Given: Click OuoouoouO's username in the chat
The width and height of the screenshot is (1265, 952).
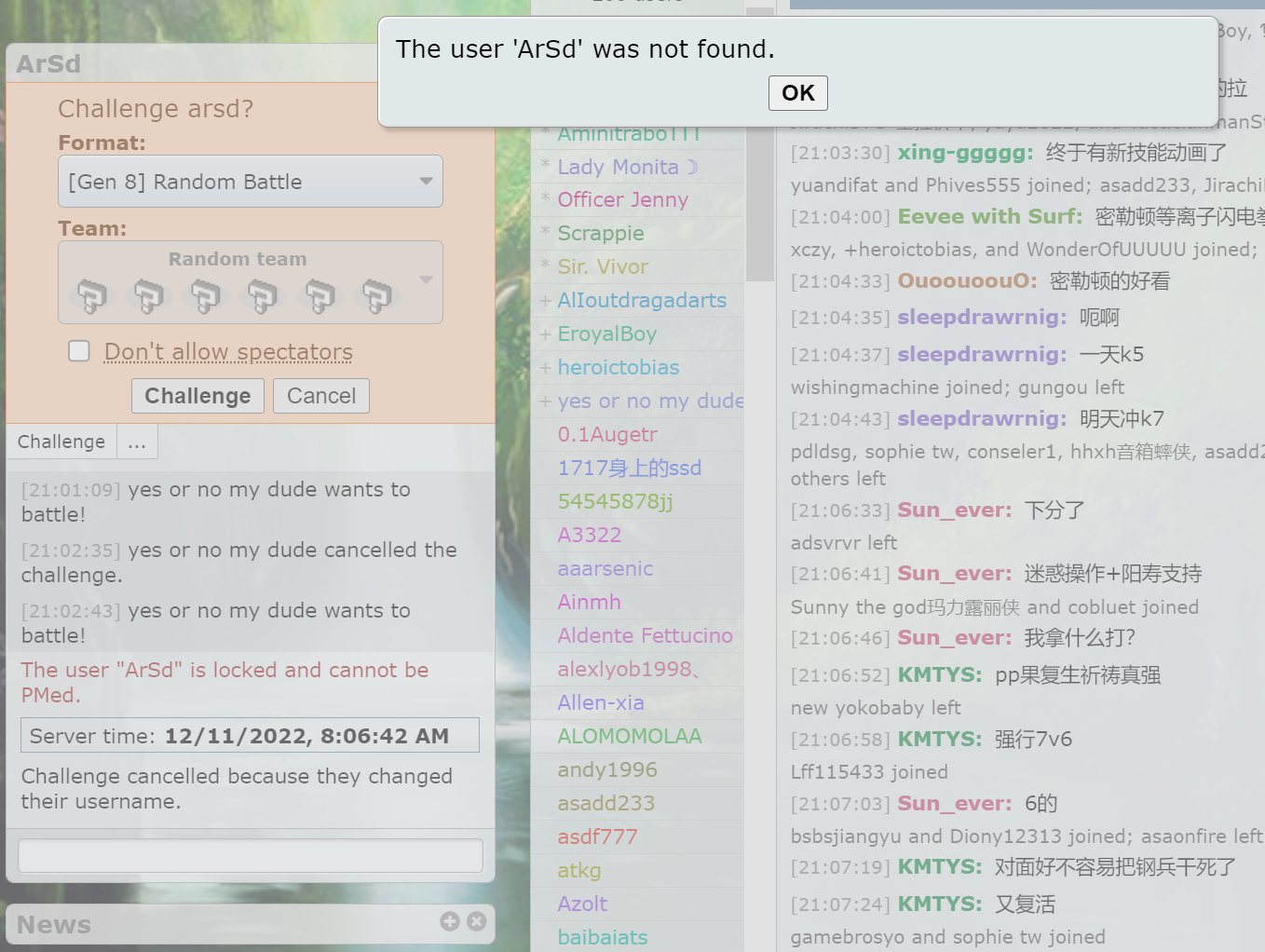Looking at the screenshot, I should (x=968, y=280).
